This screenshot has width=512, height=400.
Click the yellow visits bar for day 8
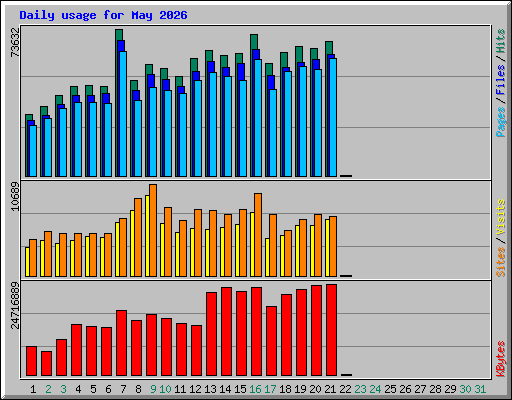[132, 244]
